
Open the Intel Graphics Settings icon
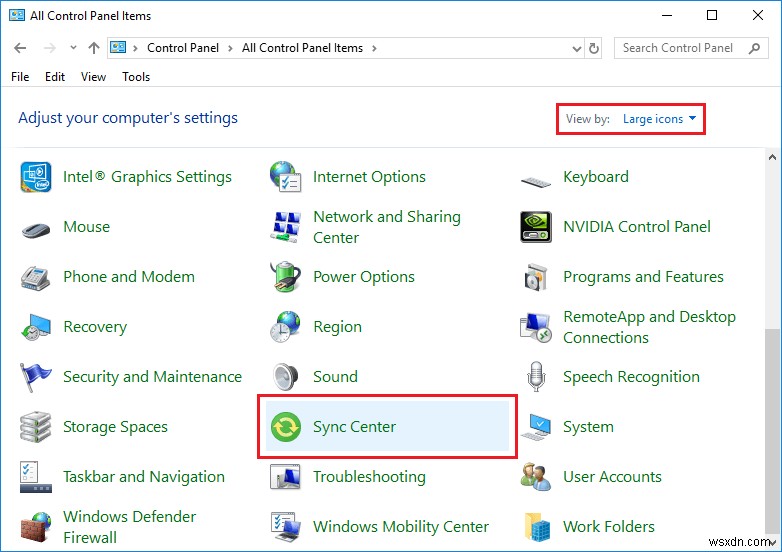click(x=36, y=177)
